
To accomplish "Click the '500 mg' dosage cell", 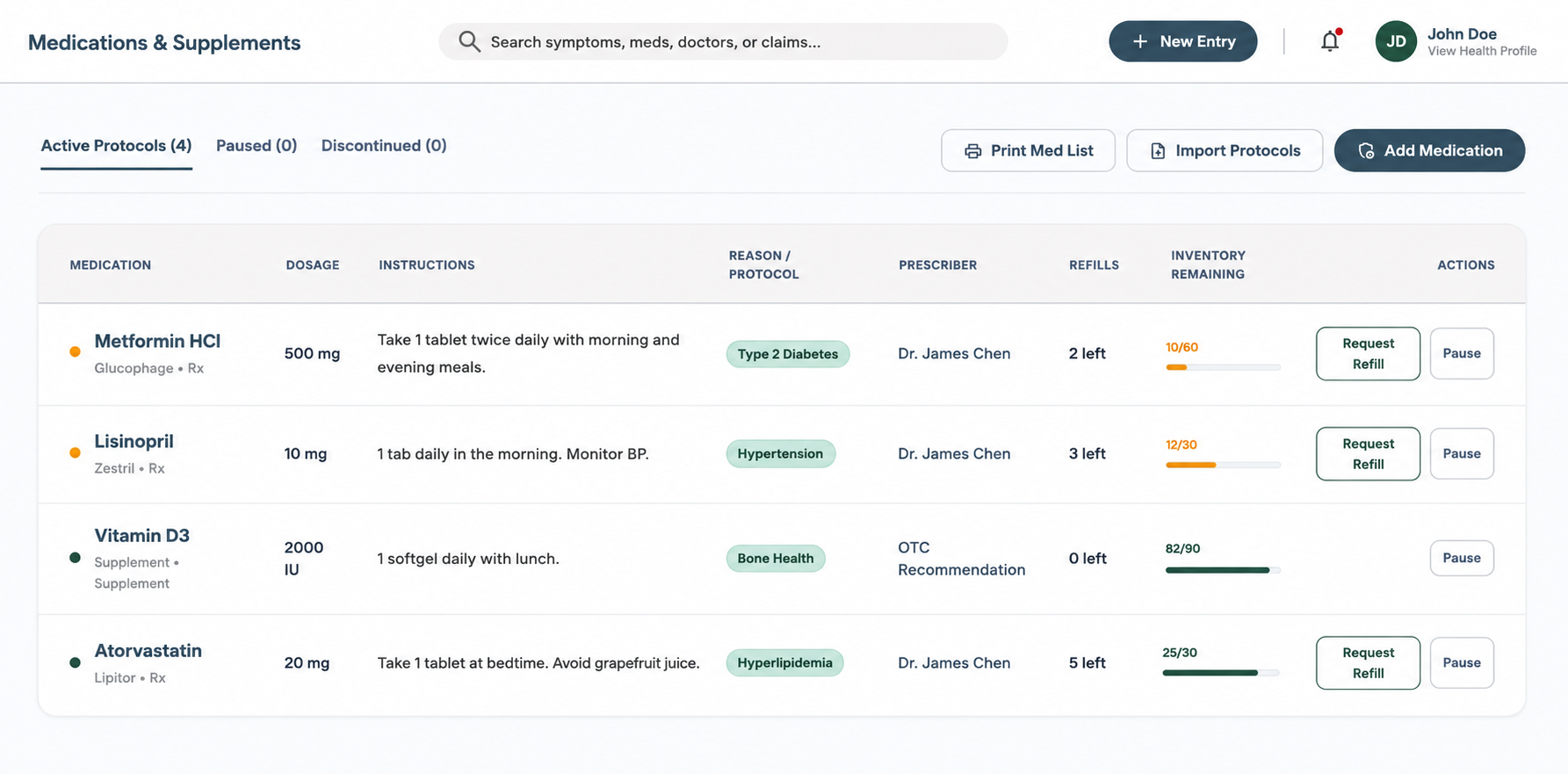I will pos(312,353).
